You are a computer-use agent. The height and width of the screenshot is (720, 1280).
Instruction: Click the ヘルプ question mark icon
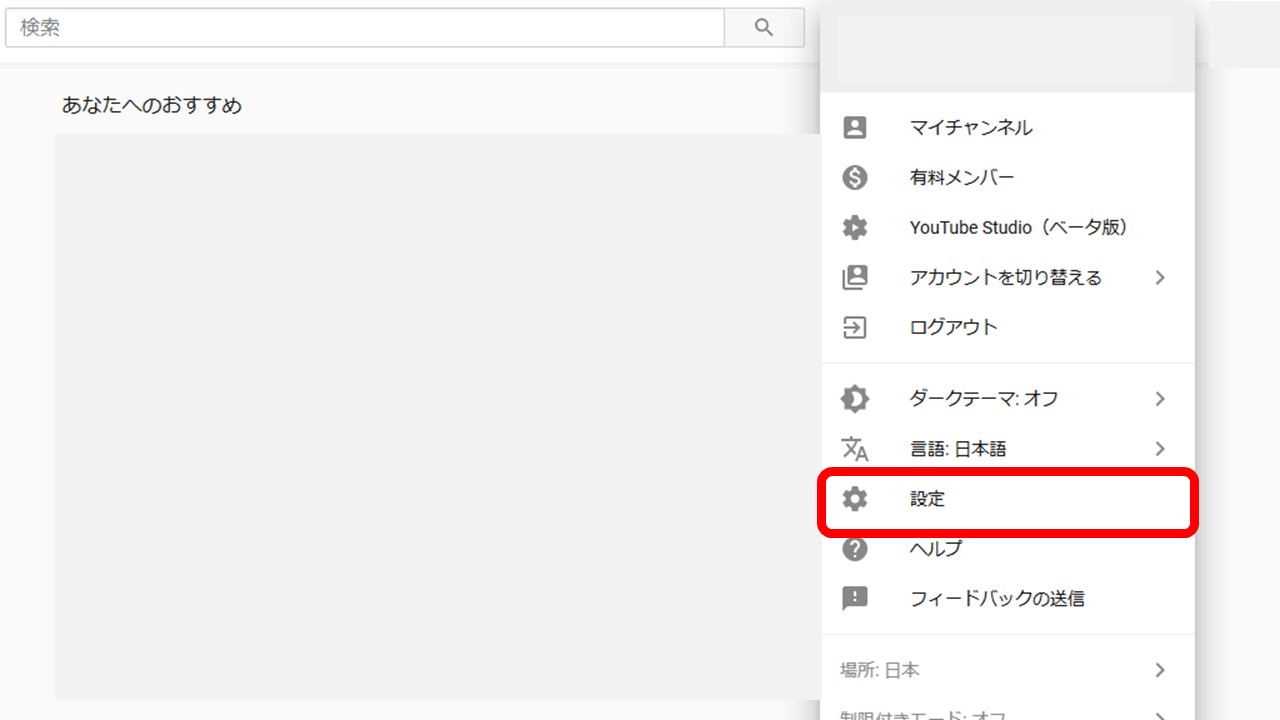click(855, 549)
